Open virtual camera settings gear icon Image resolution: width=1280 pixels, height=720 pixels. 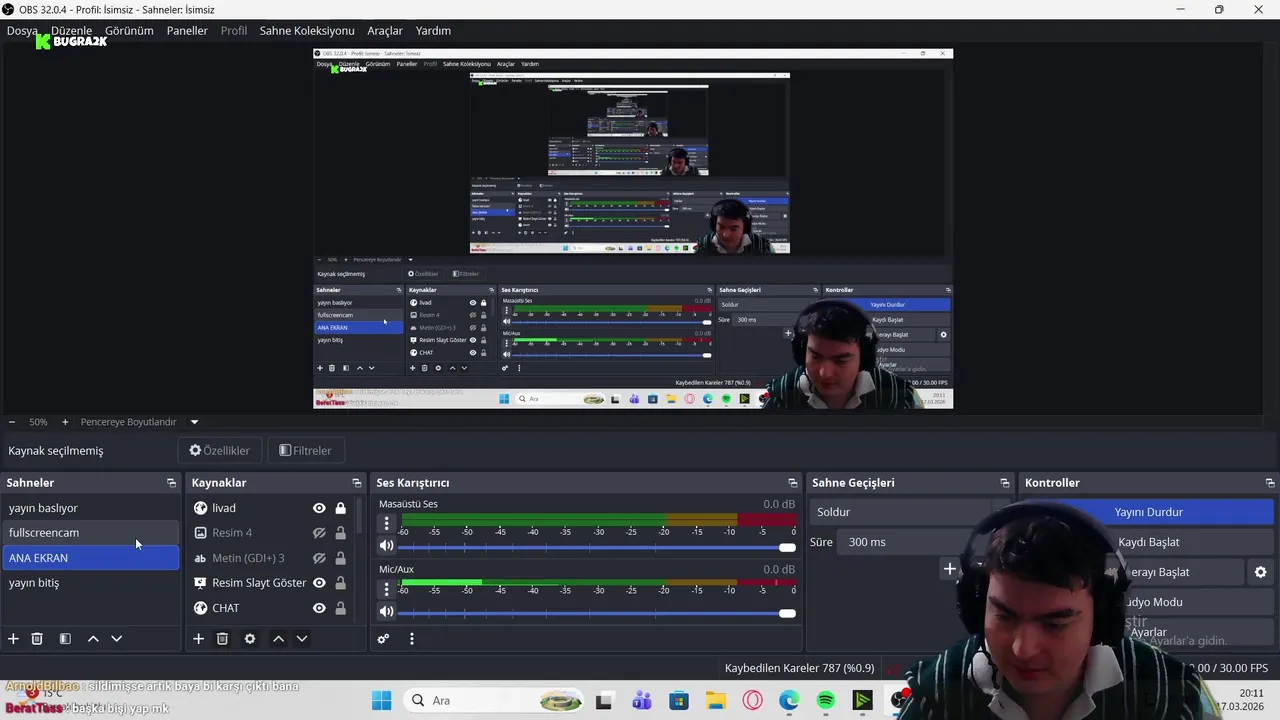[x=1260, y=572]
